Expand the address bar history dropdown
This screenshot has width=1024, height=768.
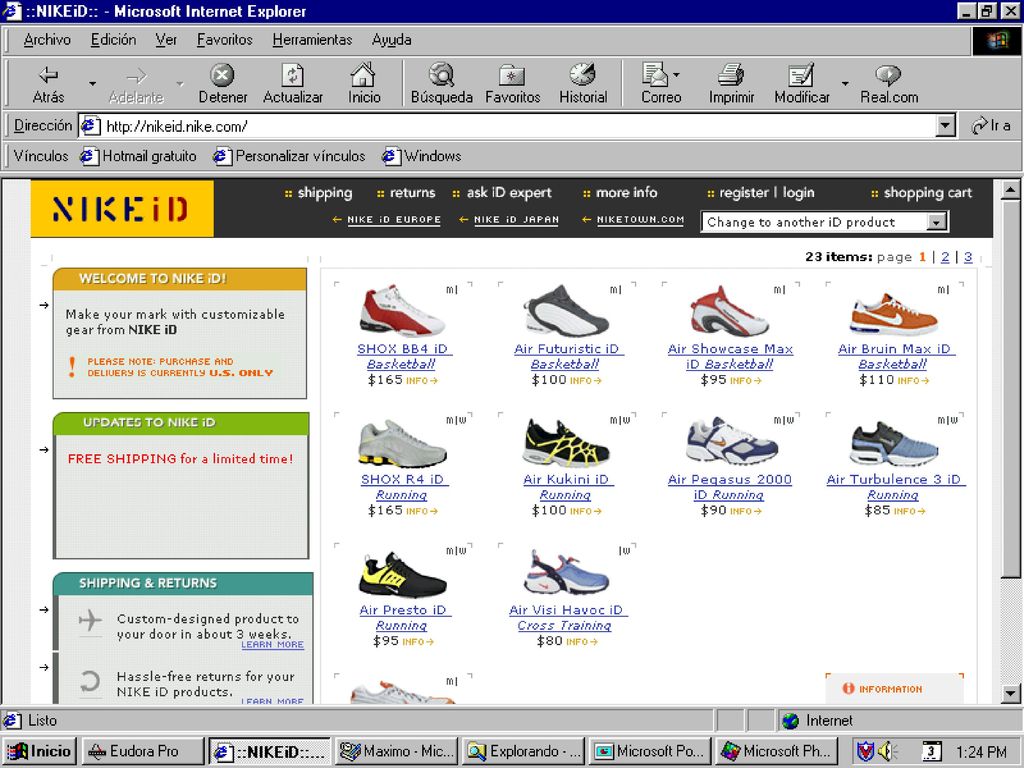click(x=945, y=125)
